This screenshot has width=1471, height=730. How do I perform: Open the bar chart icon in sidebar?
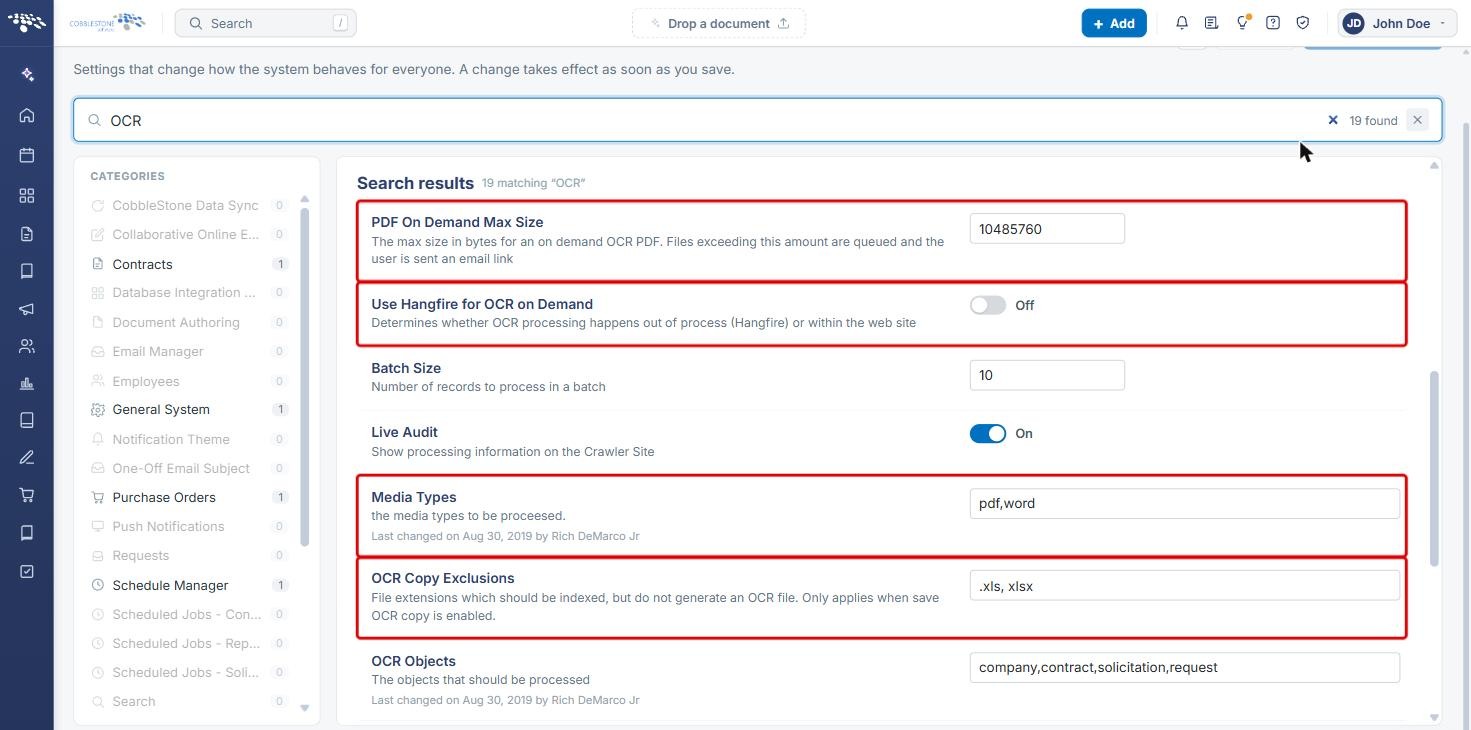pyautogui.click(x=27, y=383)
